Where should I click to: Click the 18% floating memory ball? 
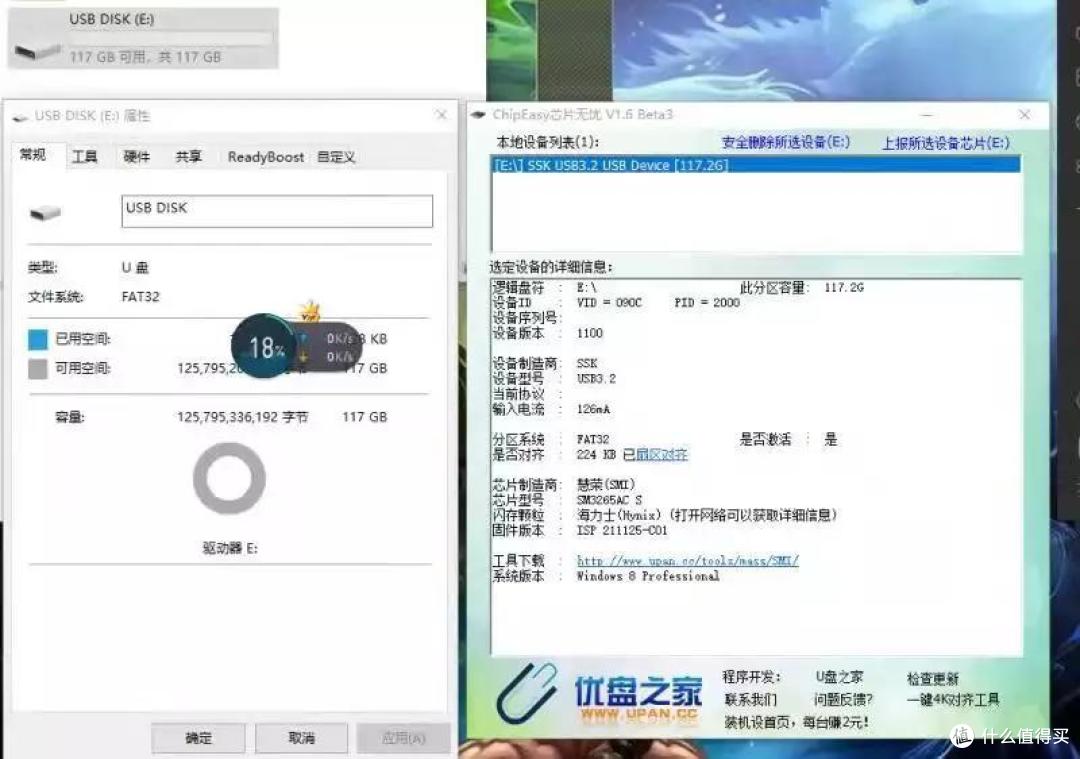[265, 346]
